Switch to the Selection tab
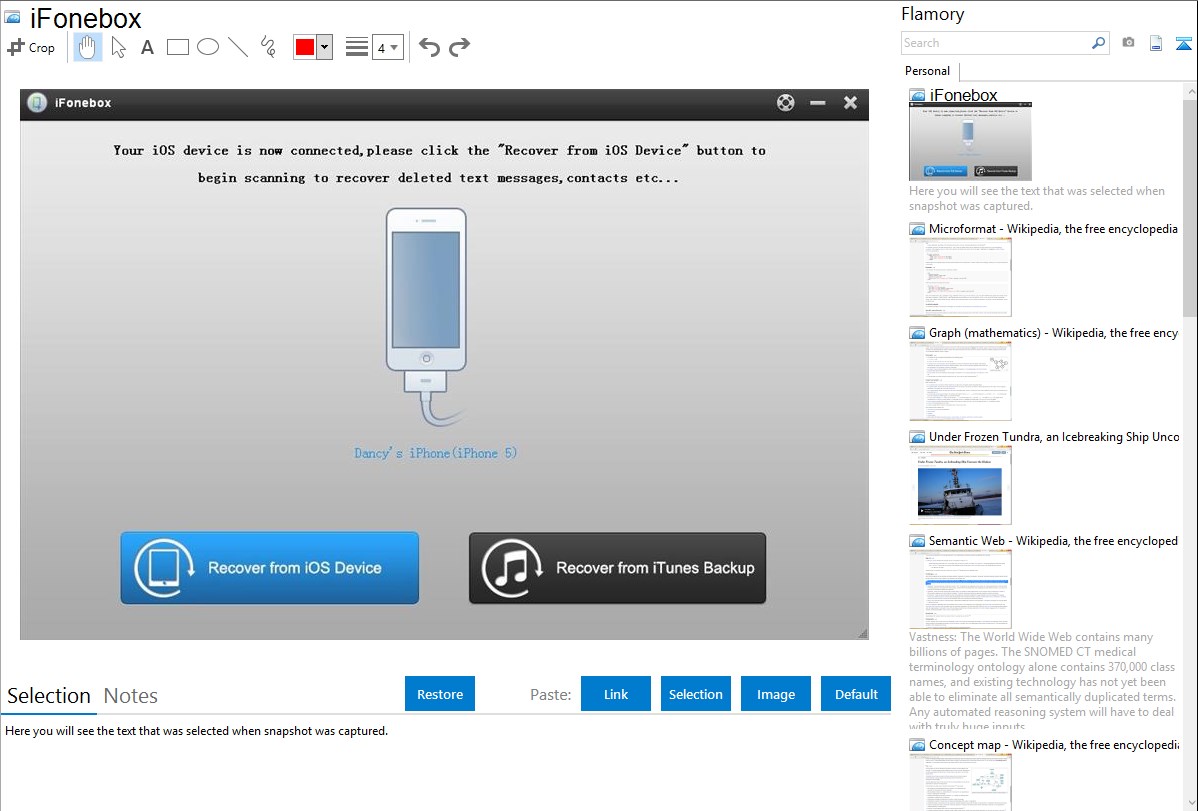Viewport: 1198px width, 811px height. (x=49, y=696)
